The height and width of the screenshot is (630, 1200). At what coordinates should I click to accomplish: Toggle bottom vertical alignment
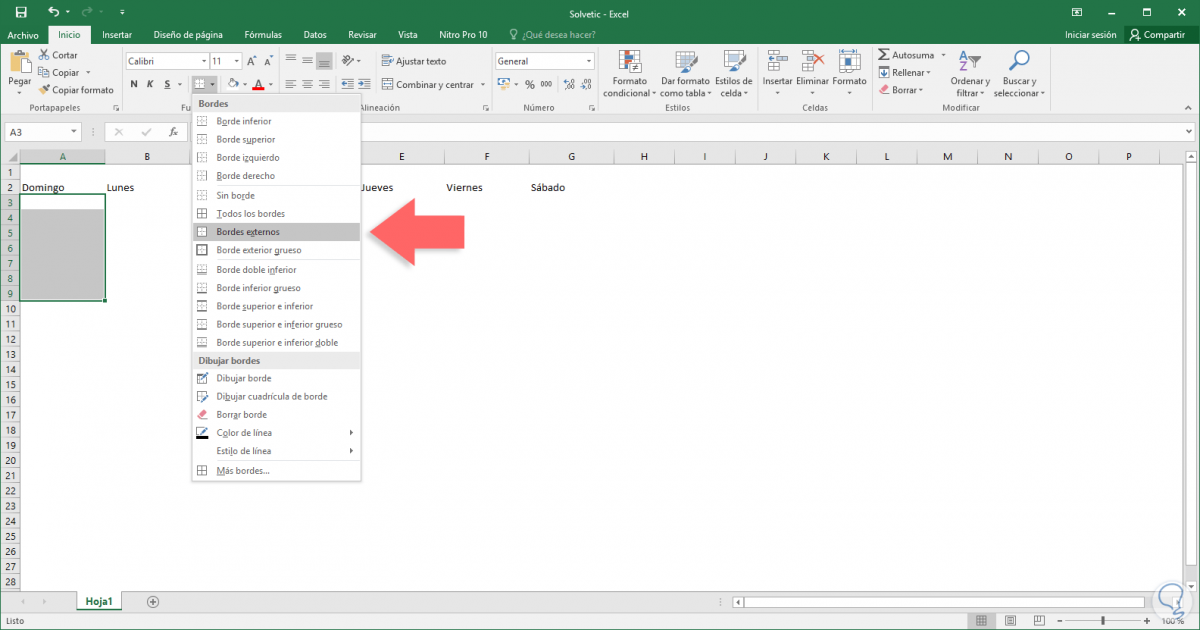pos(324,61)
